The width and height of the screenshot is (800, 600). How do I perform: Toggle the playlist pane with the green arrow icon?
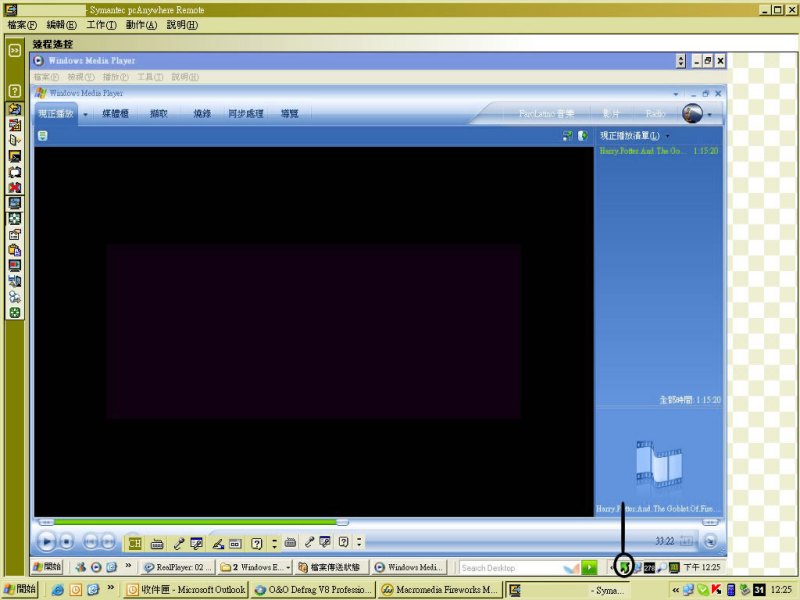(x=583, y=136)
